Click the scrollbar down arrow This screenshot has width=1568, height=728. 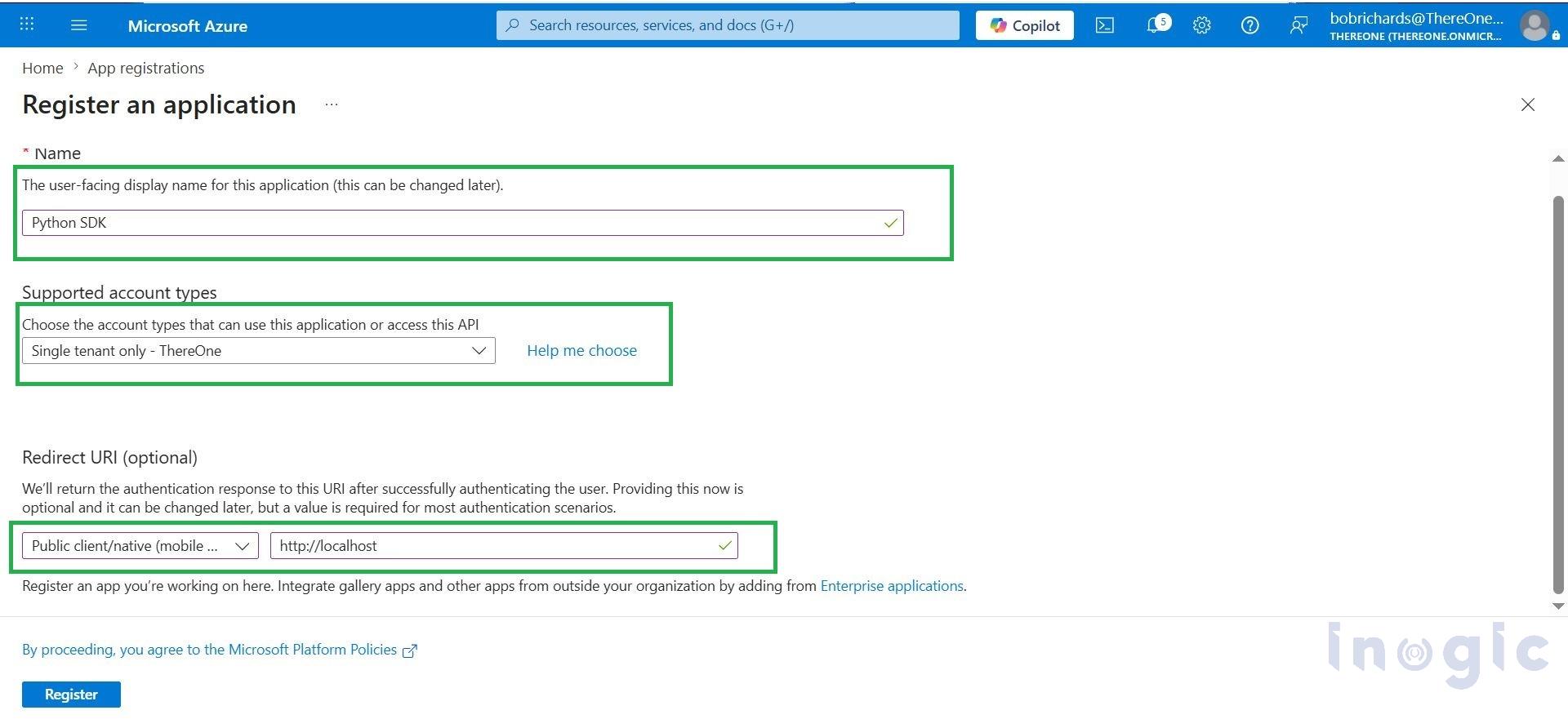pyautogui.click(x=1558, y=606)
